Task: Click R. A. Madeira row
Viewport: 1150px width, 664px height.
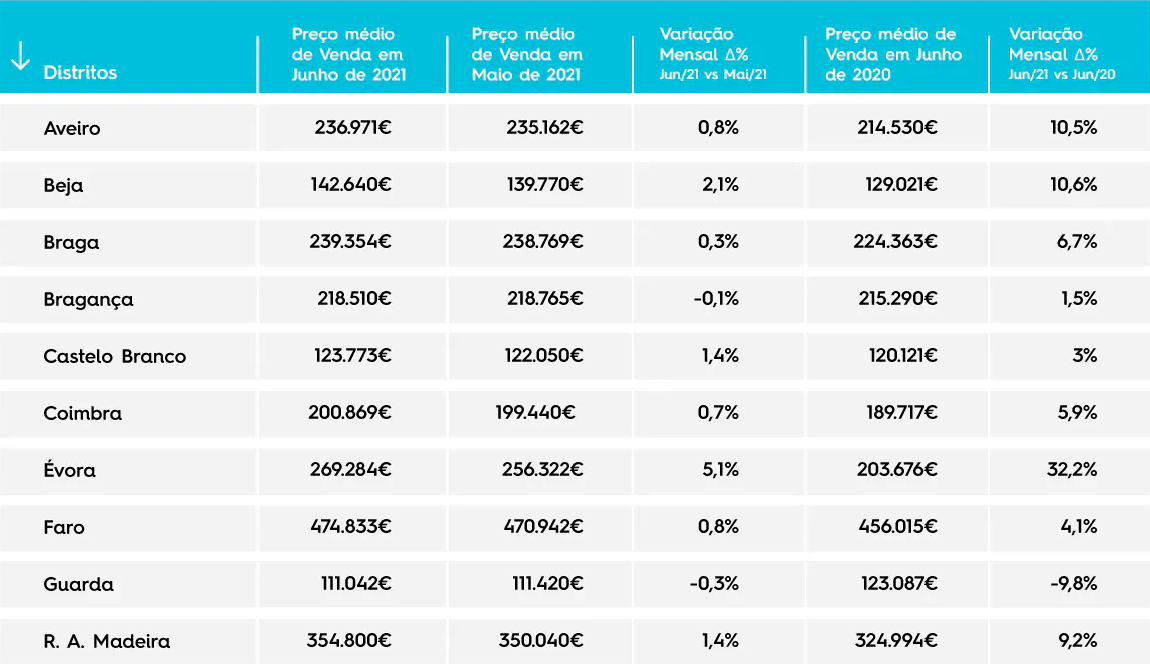Action: [x=106, y=641]
